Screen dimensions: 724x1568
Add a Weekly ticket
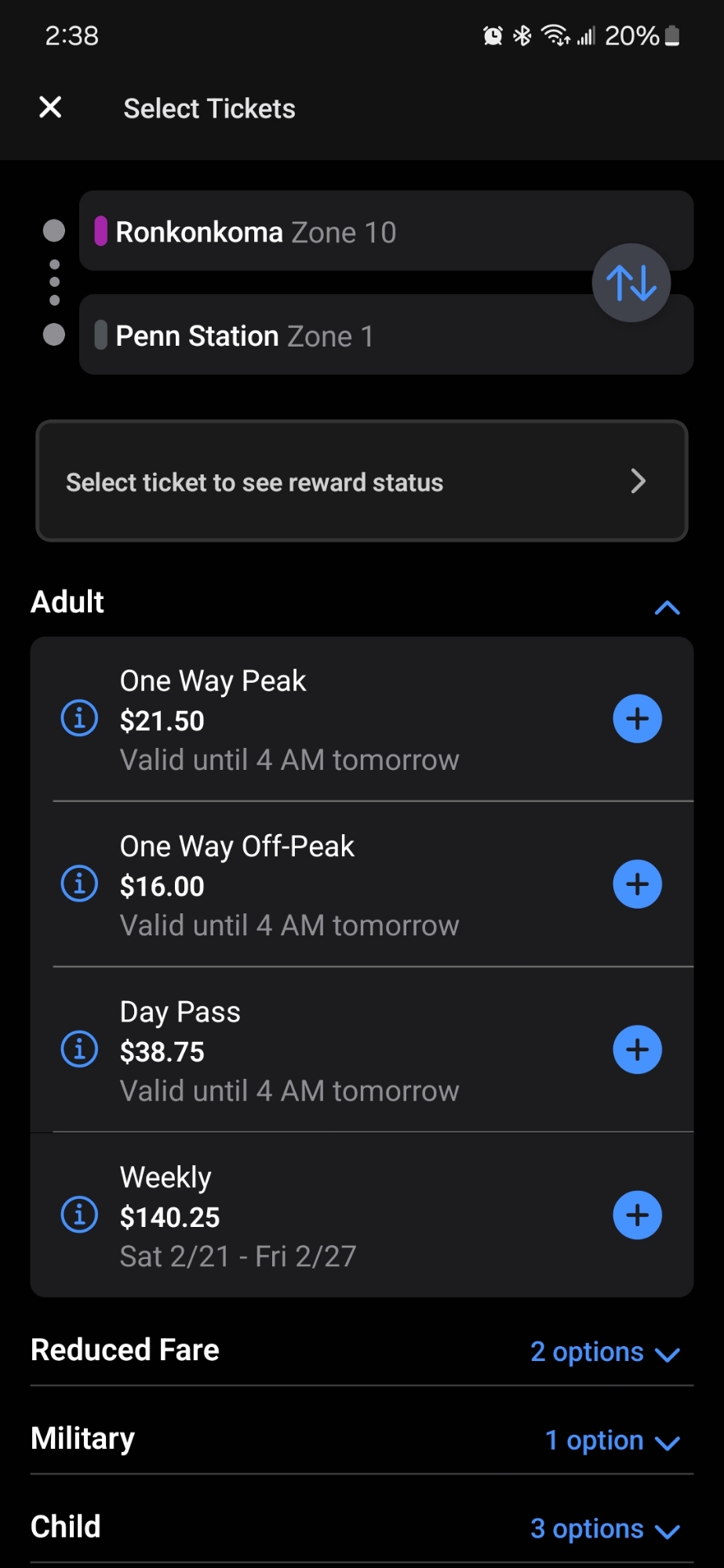637,1215
